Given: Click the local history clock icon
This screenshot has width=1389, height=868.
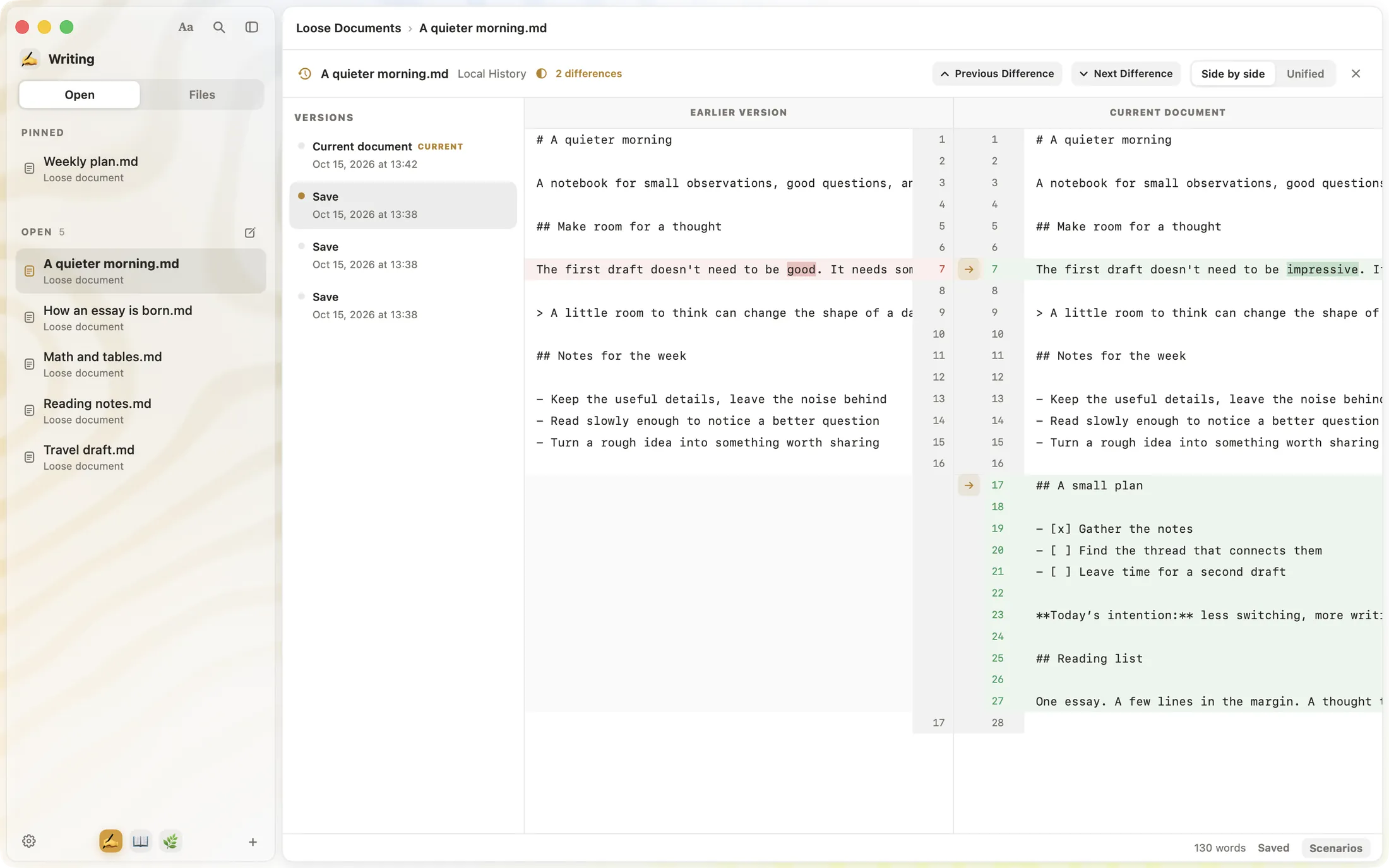Looking at the screenshot, I should click(305, 74).
